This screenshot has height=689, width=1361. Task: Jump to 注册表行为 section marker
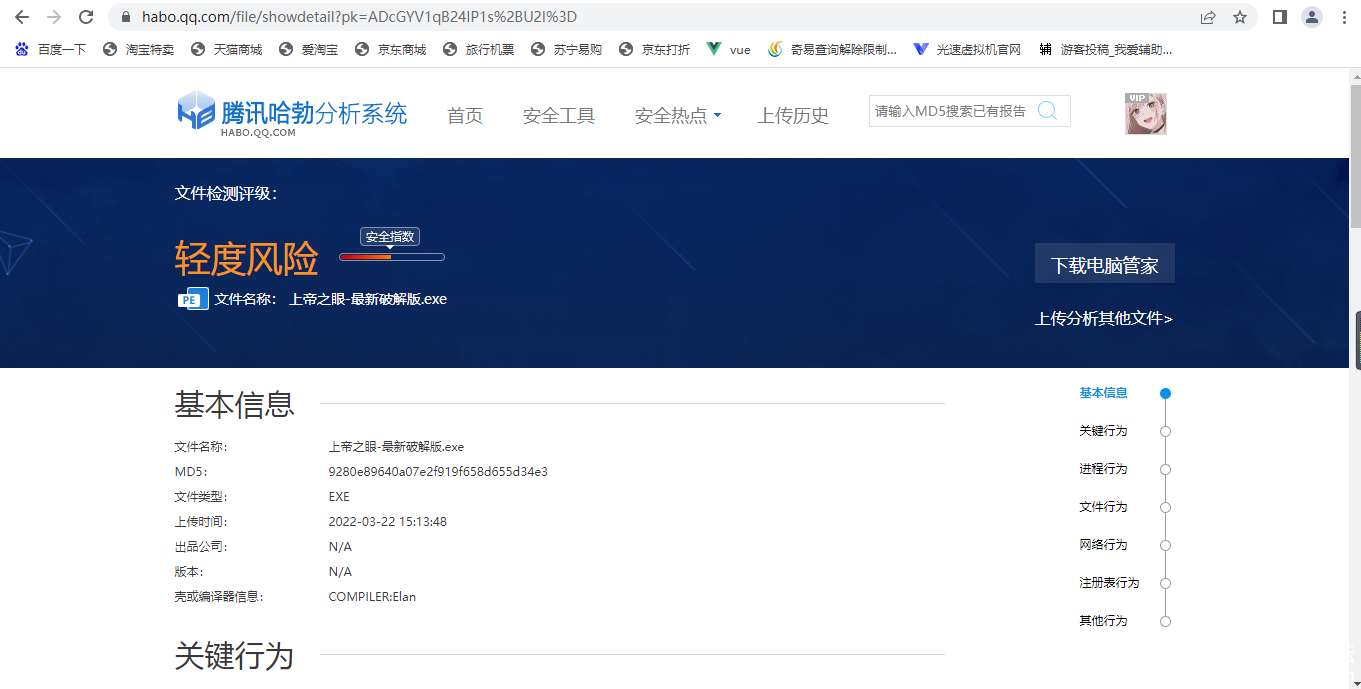tap(1165, 583)
